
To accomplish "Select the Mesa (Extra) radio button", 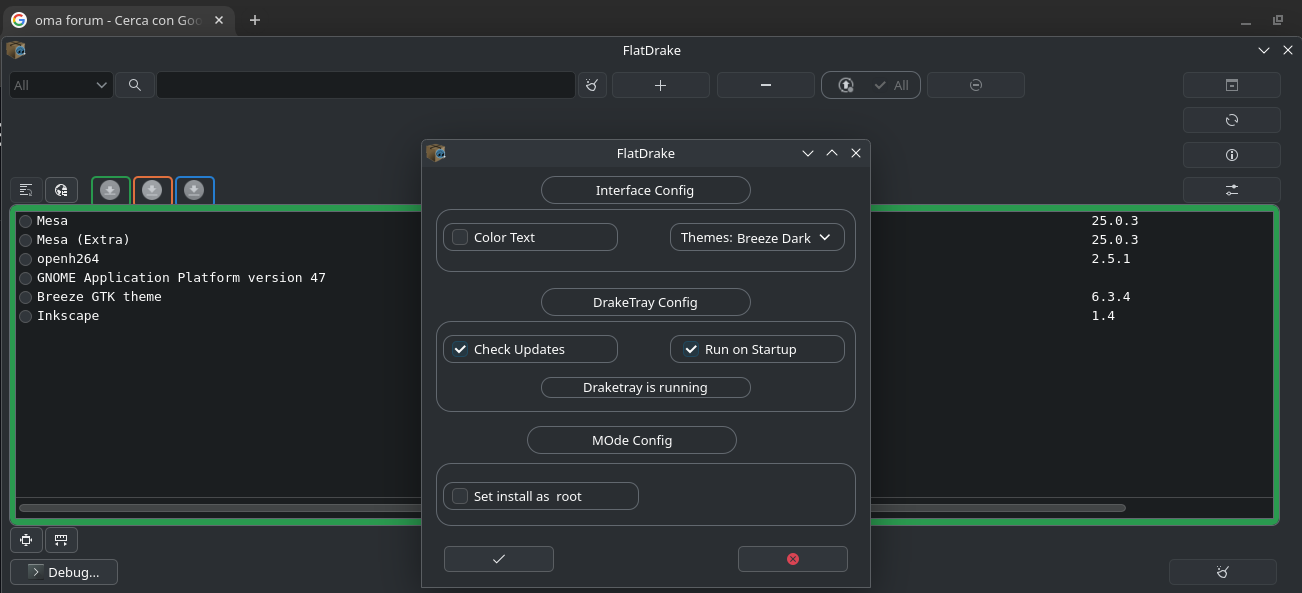I will (x=26, y=240).
